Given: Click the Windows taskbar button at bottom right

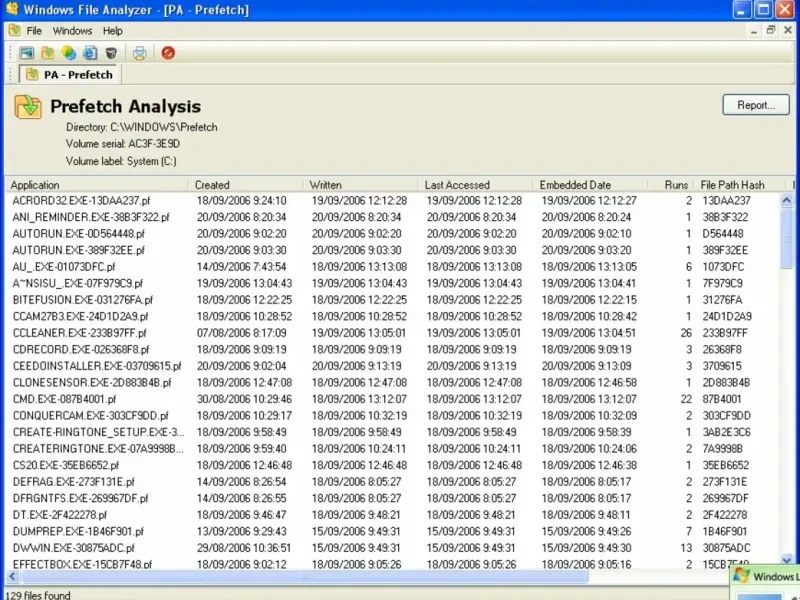Looking at the screenshot, I should click(x=765, y=577).
